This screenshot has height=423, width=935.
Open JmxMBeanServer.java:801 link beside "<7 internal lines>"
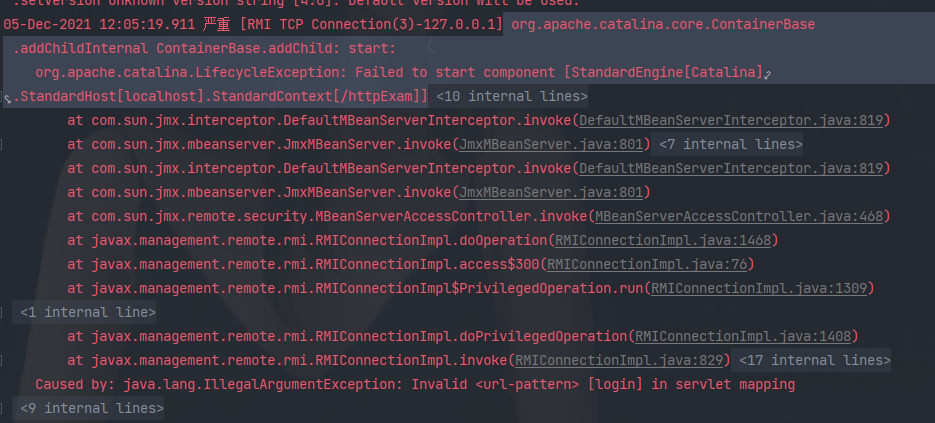pyautogui.click(x=551, y=145)
